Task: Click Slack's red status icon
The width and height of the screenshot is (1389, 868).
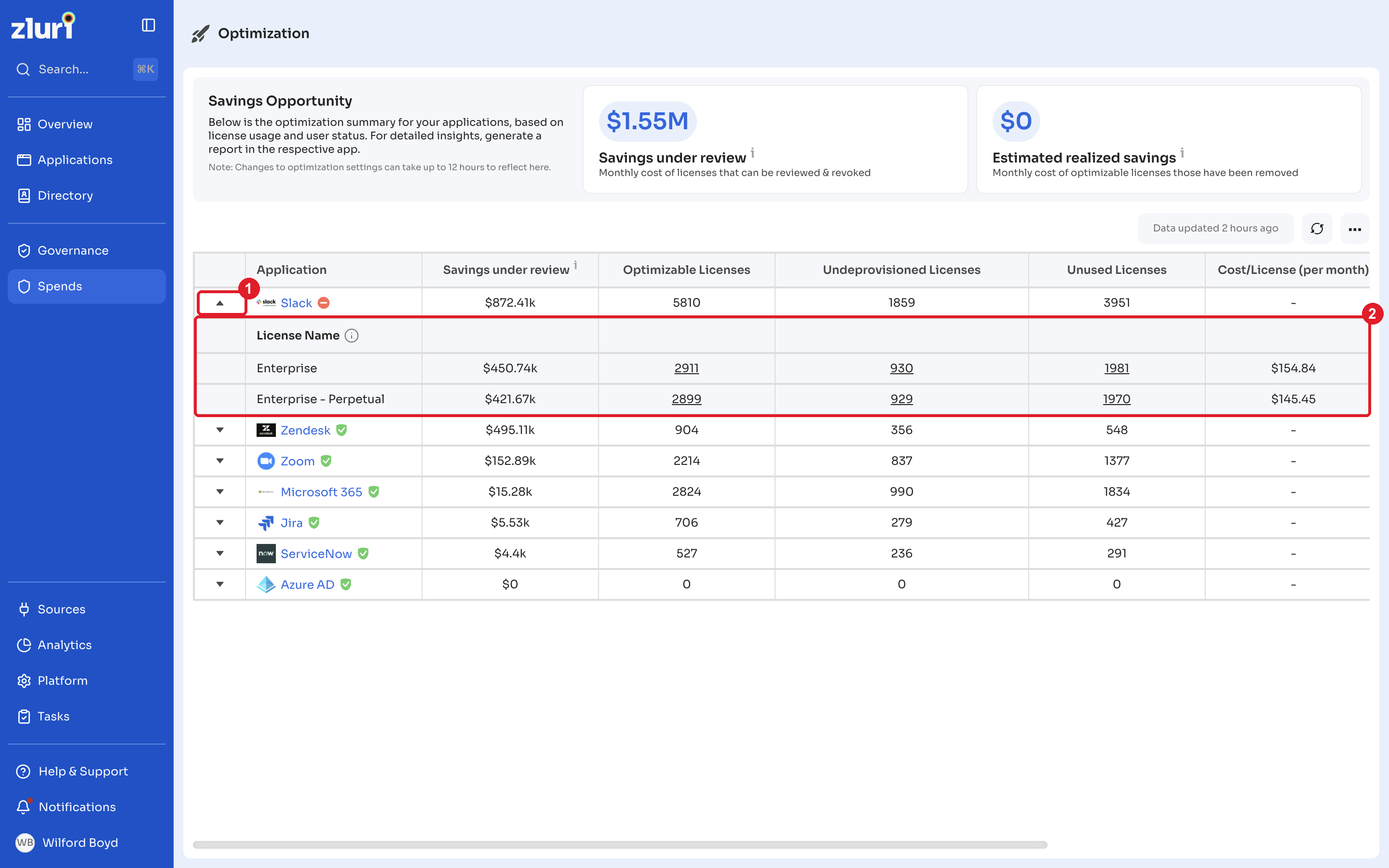Action: tap(324, 303)
